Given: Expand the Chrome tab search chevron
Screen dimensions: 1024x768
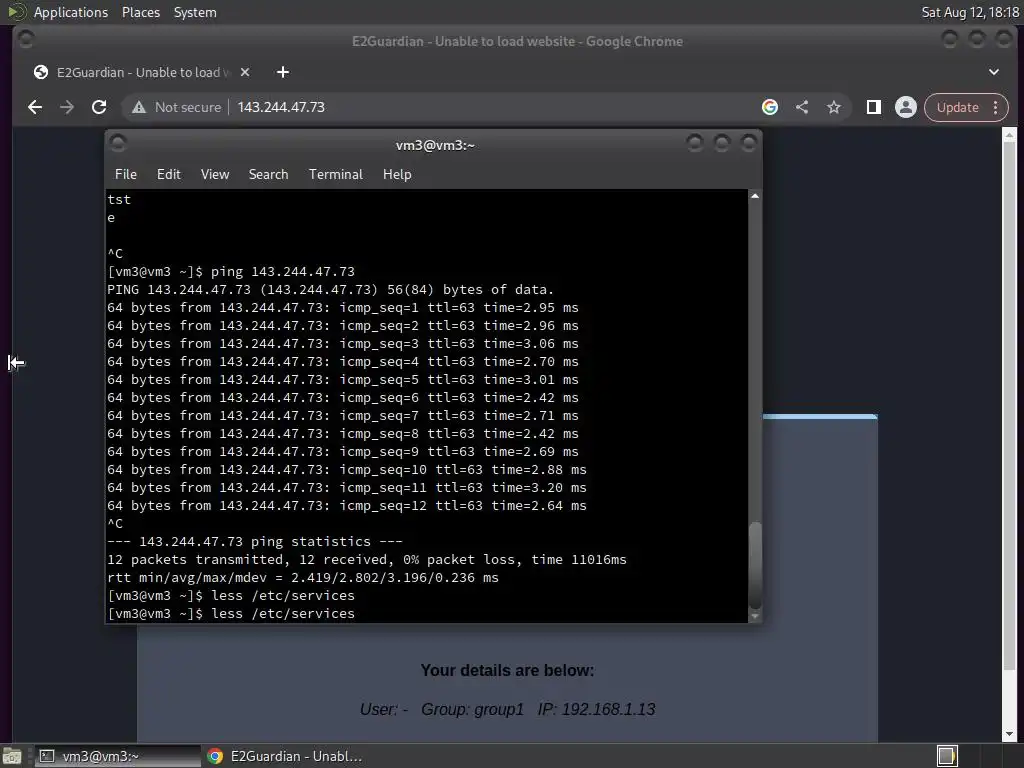Looking at the screenshot, I should 994,72.
